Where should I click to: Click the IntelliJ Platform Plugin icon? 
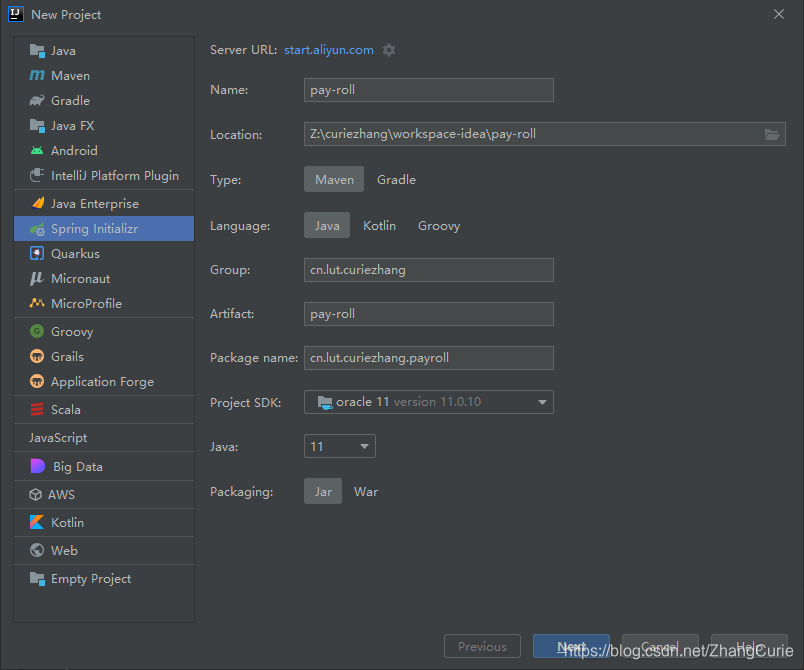(x=37, y=175)
